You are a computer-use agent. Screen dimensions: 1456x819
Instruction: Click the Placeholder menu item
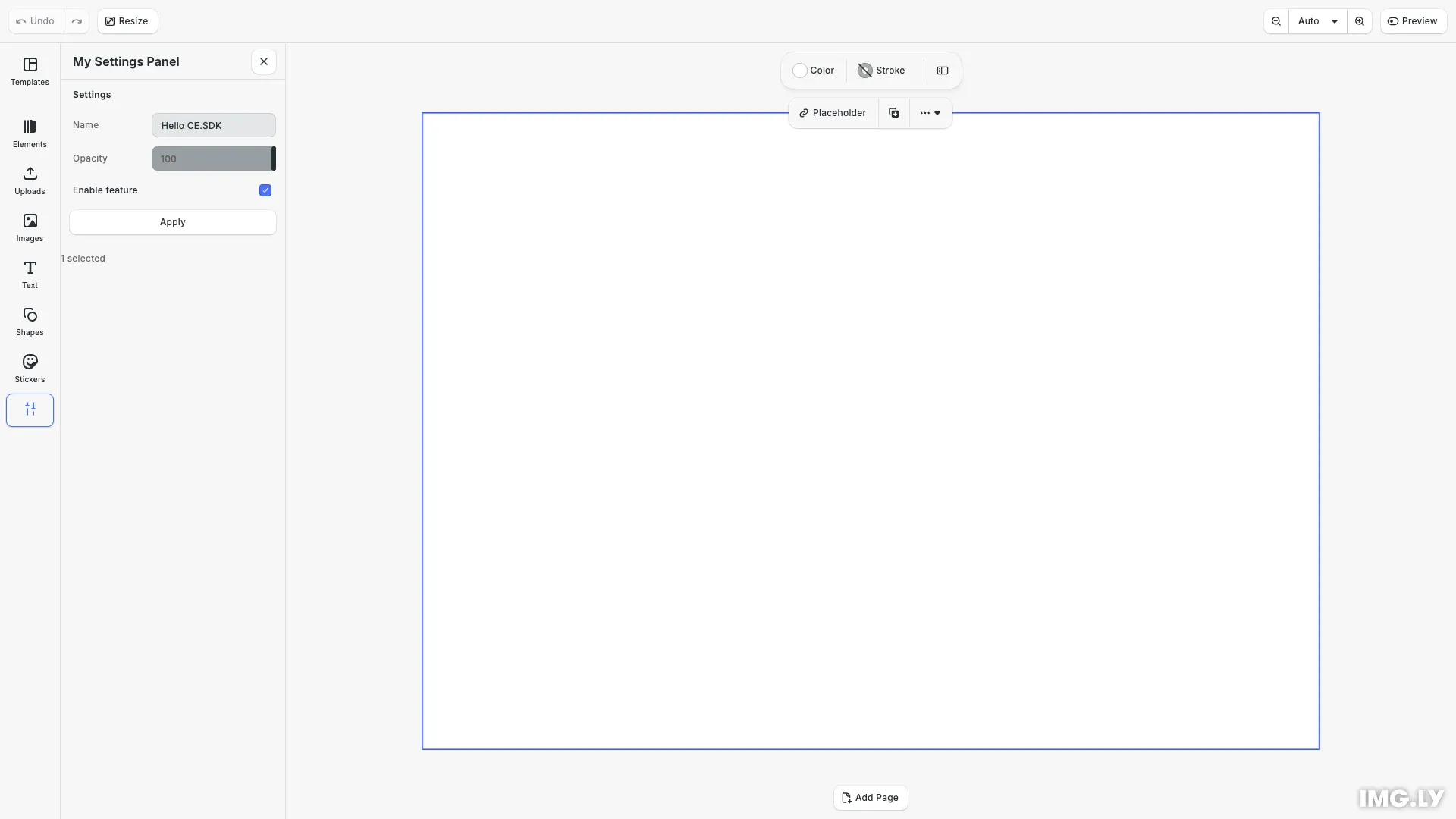pos(833,112)
